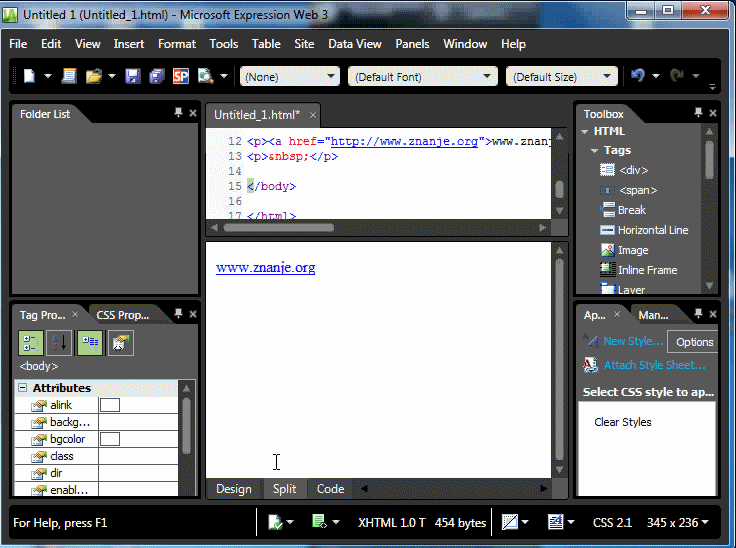Click the bgcolor color swatch
The height and width of the screenshot is (548, 736).
(x=110, y=439)
